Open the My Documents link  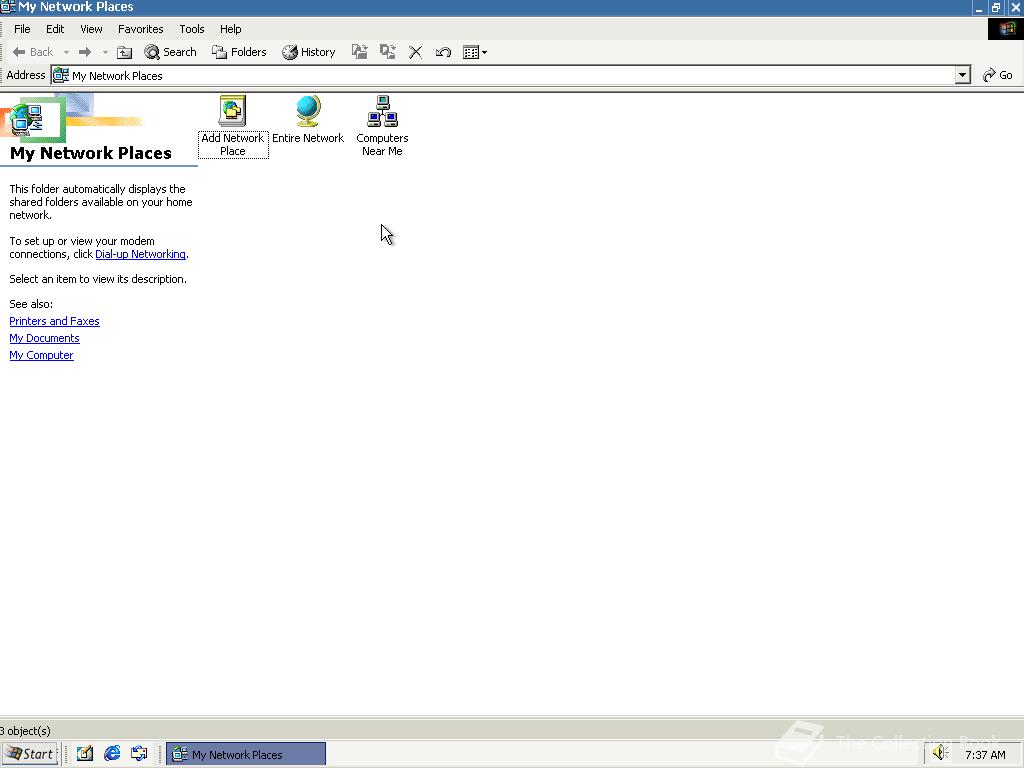(x=44, y=338)
